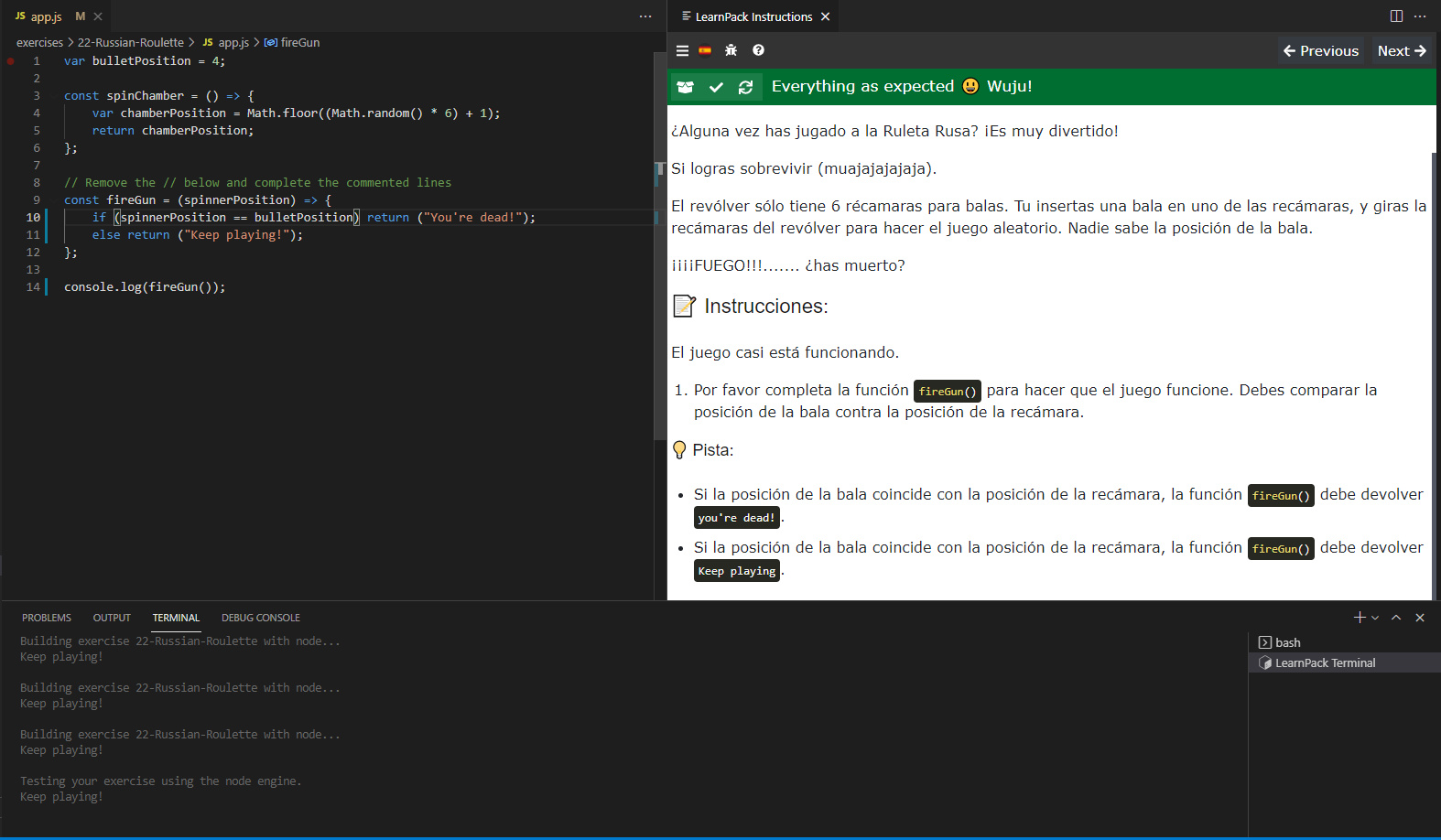Click the exercises breadcrumb
Screen dimensions: 1441x840
(x=39, y=43)
